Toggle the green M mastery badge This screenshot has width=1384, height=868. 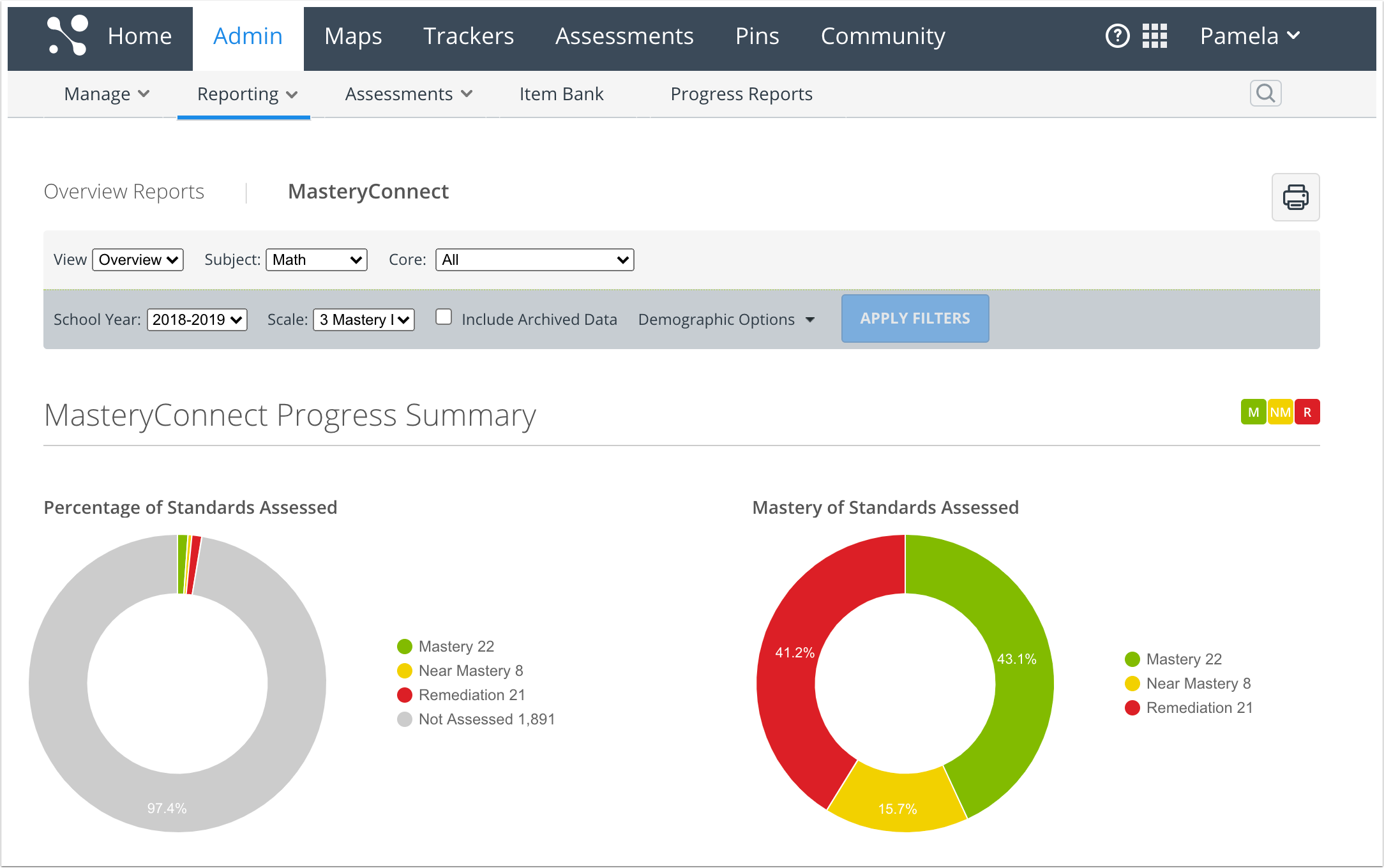pyautogui.click(x=1253, y=412)
